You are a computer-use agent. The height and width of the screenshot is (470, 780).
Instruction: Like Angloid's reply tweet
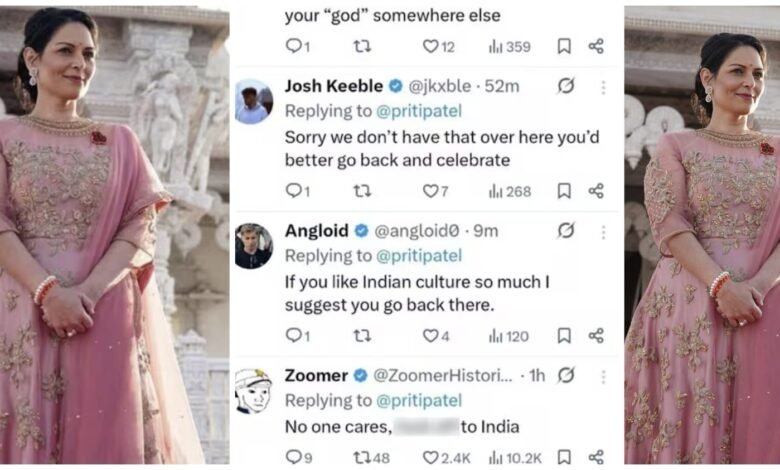(430, 336)
